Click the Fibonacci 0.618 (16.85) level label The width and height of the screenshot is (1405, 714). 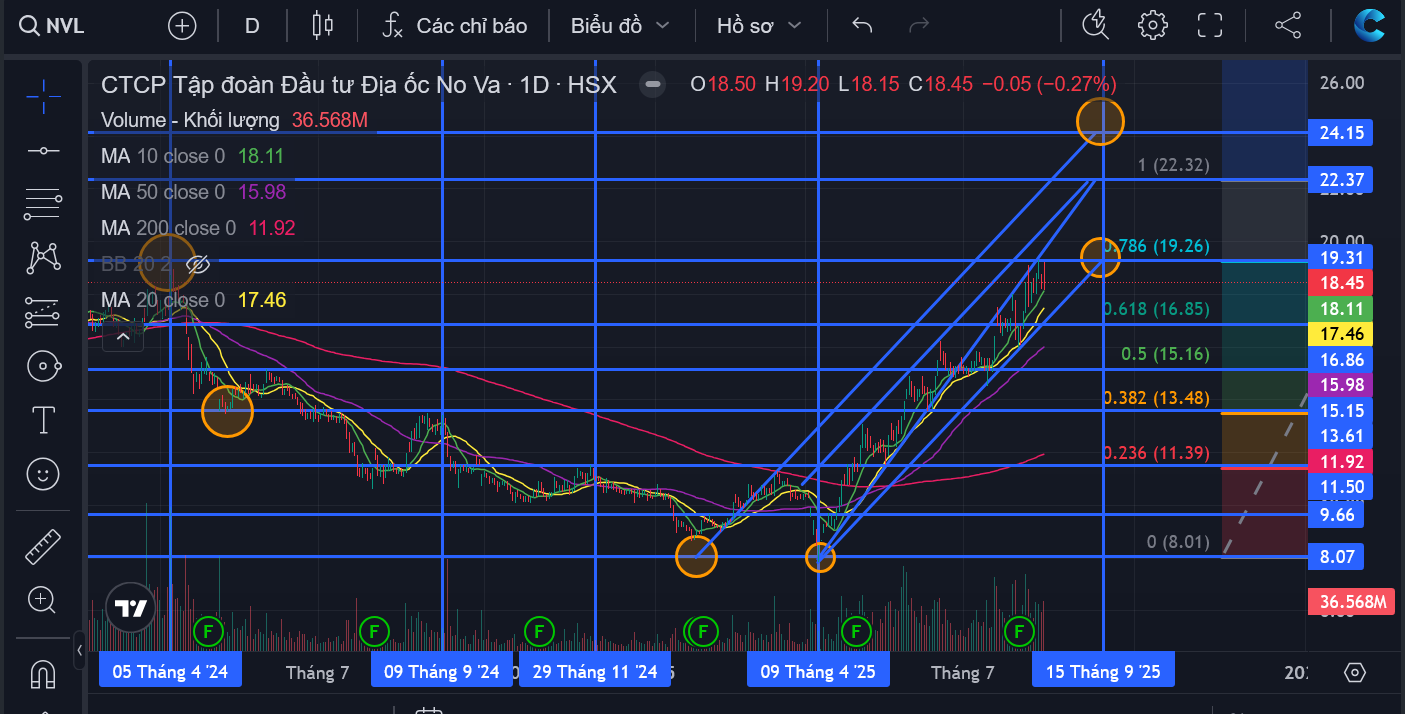click(x=1156, y=310)
